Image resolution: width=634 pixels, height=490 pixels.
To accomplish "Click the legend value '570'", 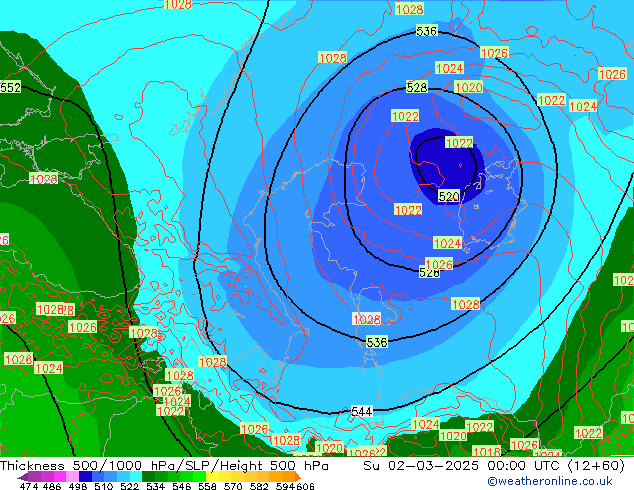I will 233,486.
